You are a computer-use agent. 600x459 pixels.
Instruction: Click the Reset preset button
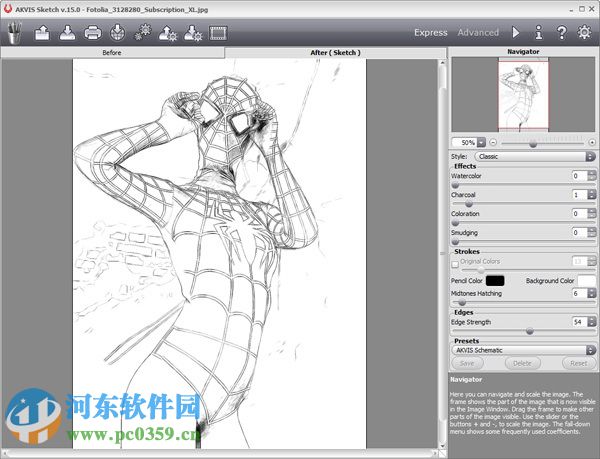[x=579, y=363]
